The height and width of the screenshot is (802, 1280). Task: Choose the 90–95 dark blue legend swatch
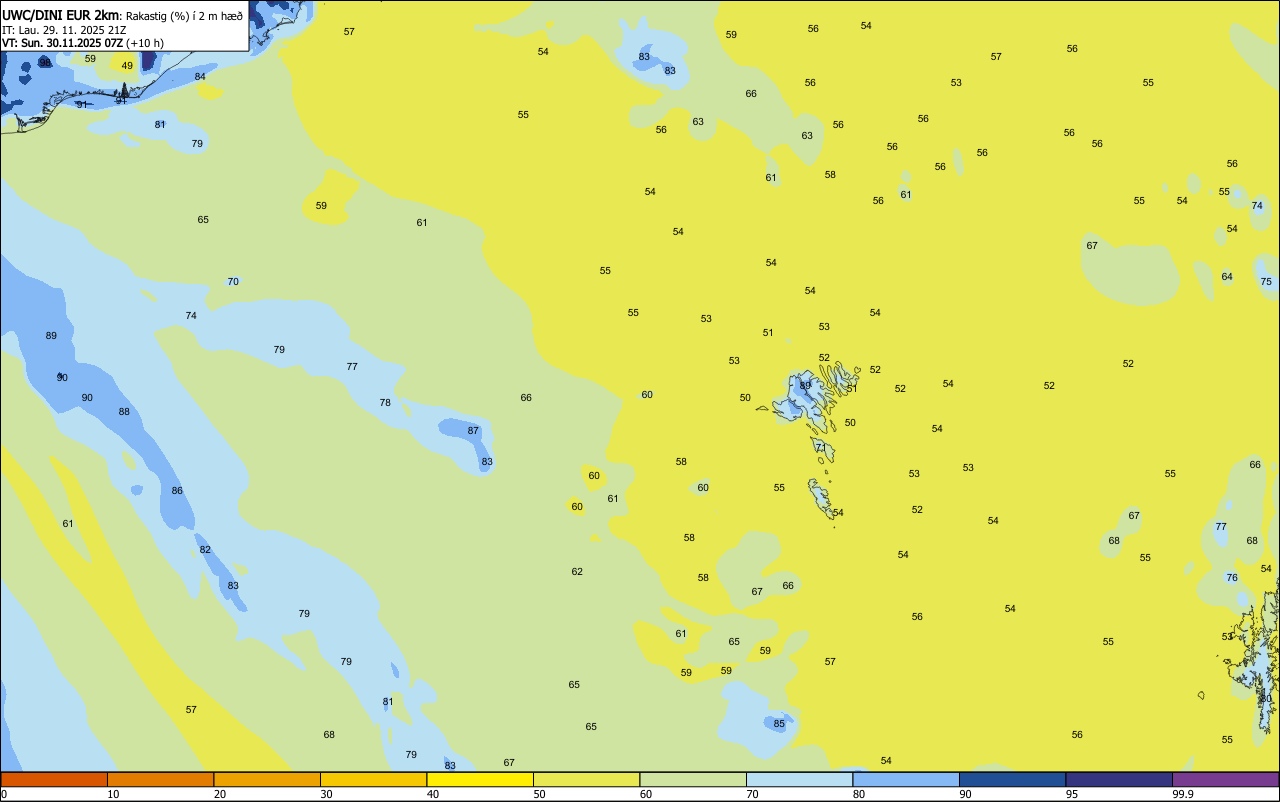1012,779
